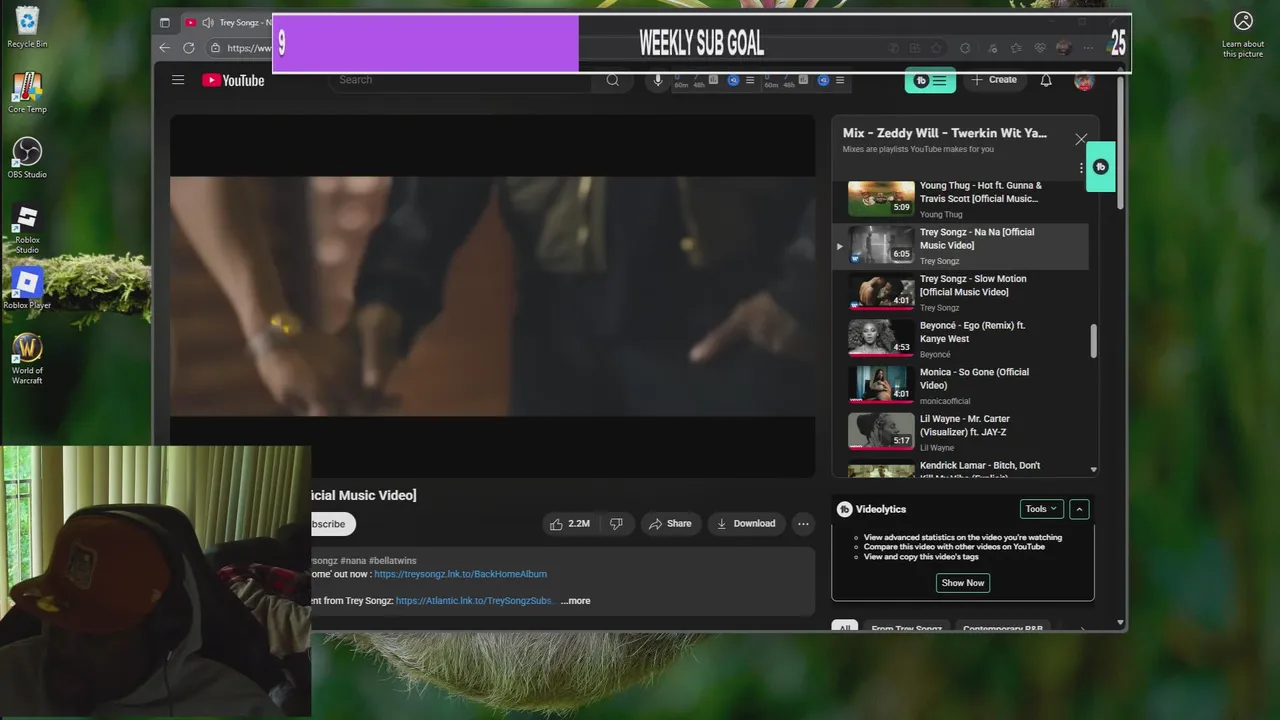Image resolution: width=1280 pixels, height=720 pixels.
Task: Select the Trey Songz browser tab
Action: 228,22
